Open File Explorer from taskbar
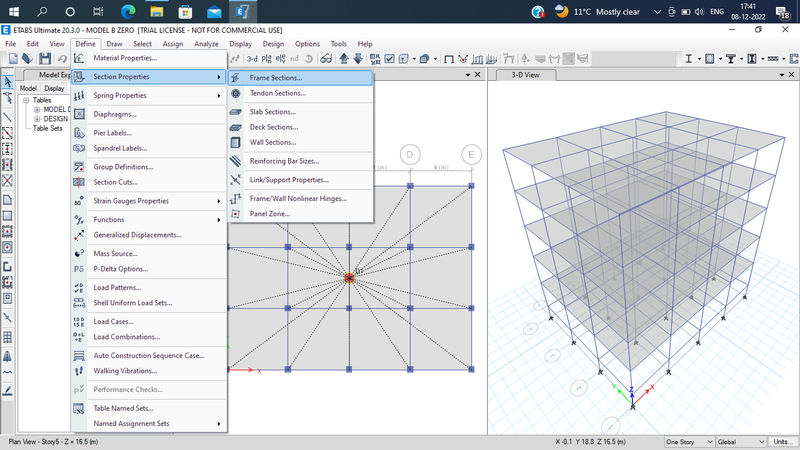This screenshot has height=450, width=800. pos(157,11)
